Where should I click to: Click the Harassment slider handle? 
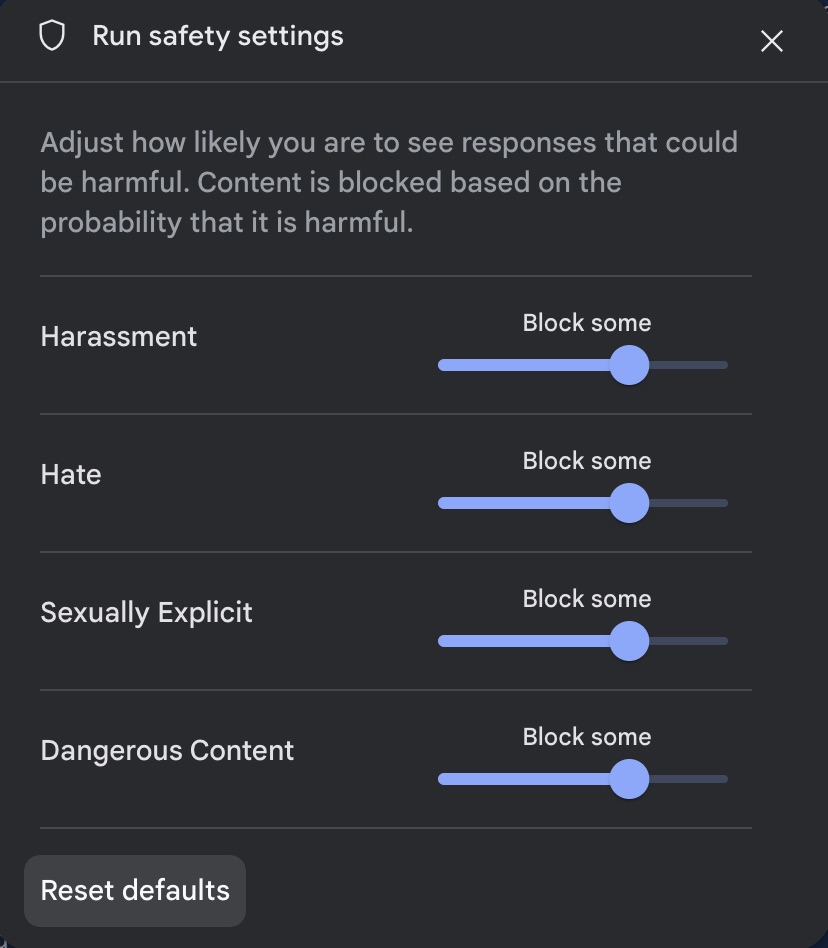(x=629, y=365)
